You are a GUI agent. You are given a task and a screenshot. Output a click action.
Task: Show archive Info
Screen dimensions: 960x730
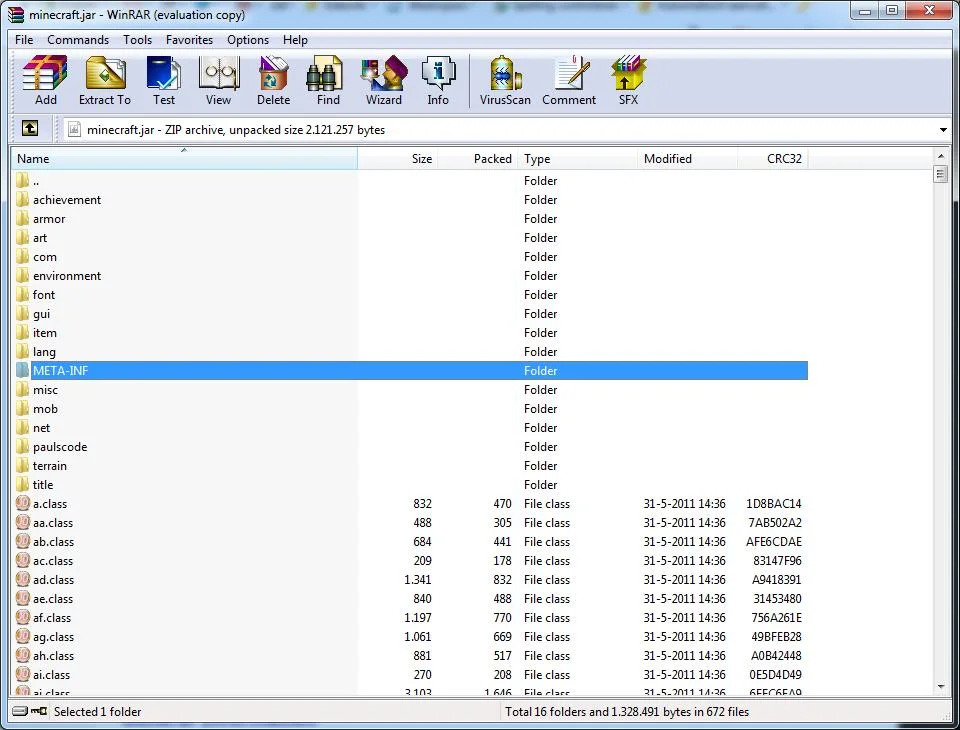(x=438, y=80)
